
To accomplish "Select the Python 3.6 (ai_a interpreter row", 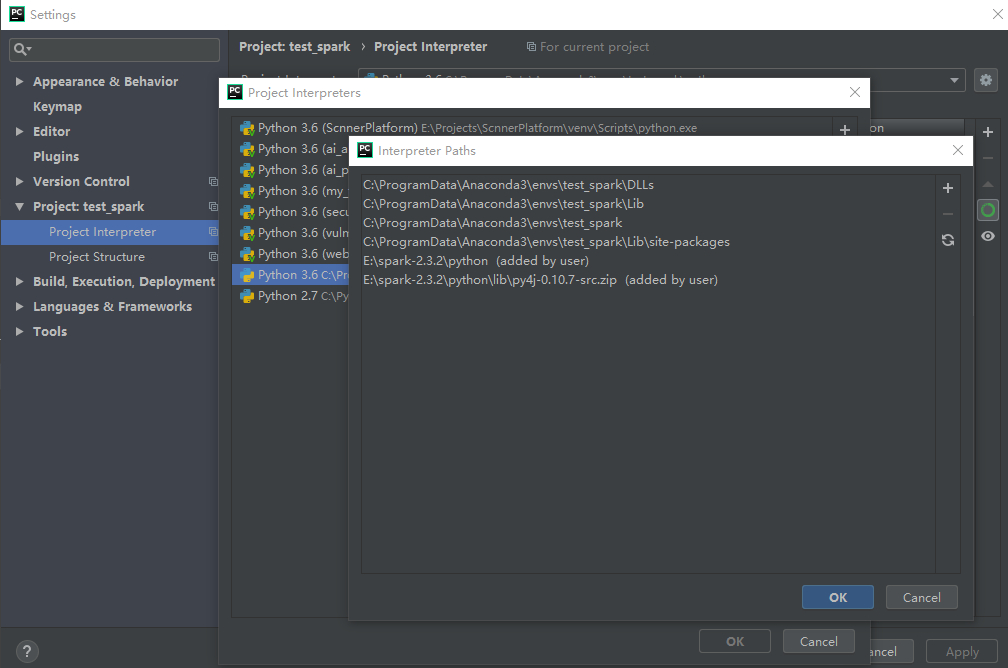I will pyautogui.click(x=291, y=149).
